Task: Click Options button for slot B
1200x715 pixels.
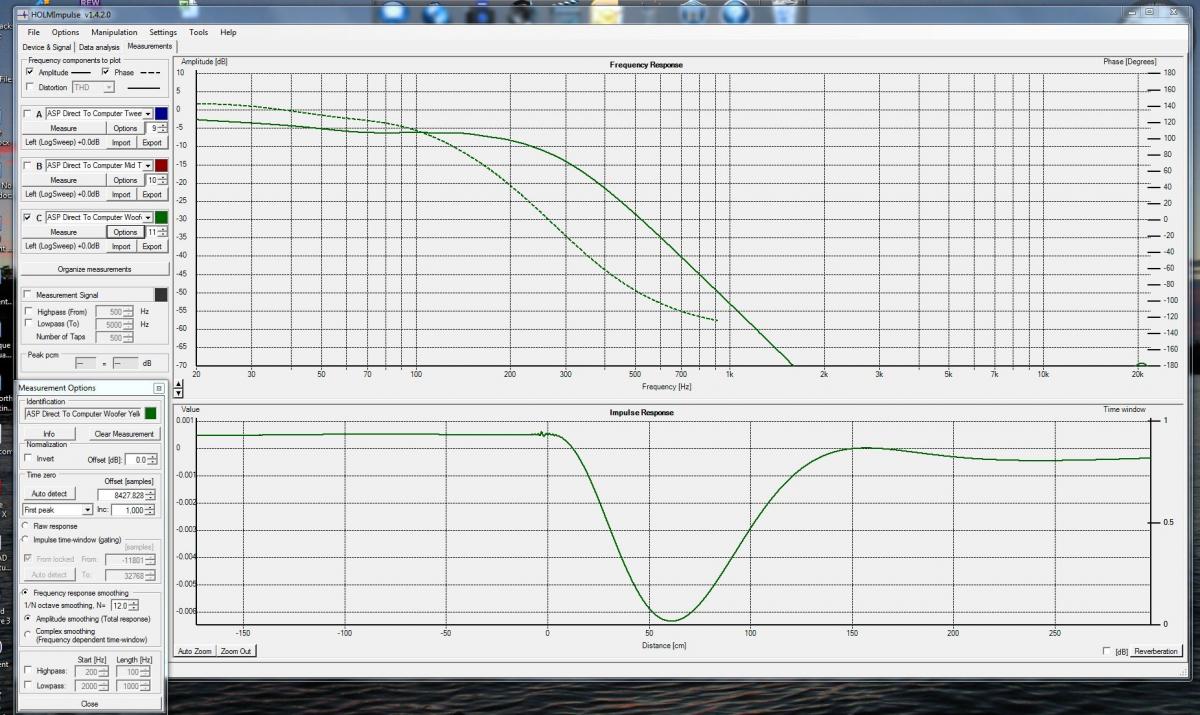Action: coord(125,180)
